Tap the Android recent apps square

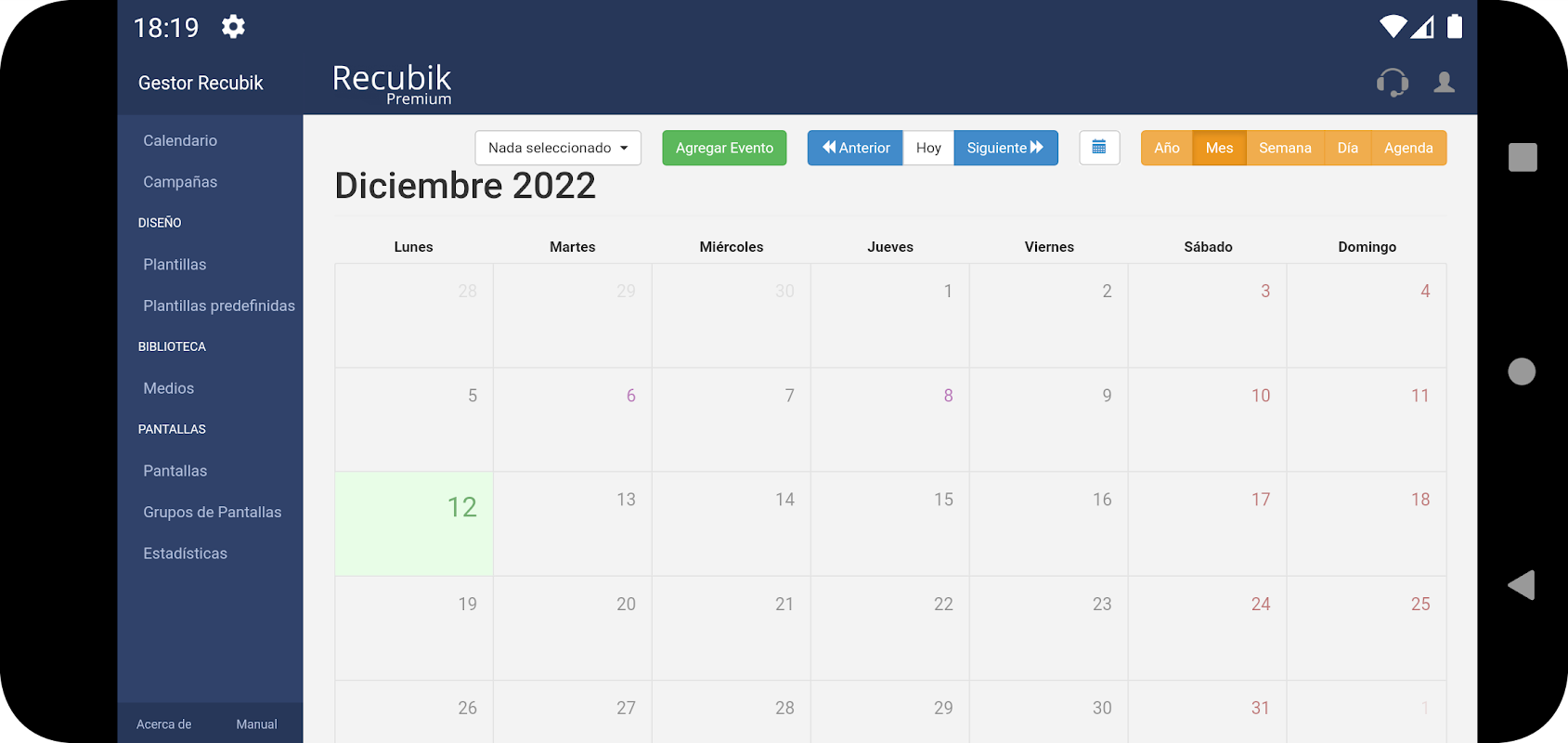coord(1523,157)
